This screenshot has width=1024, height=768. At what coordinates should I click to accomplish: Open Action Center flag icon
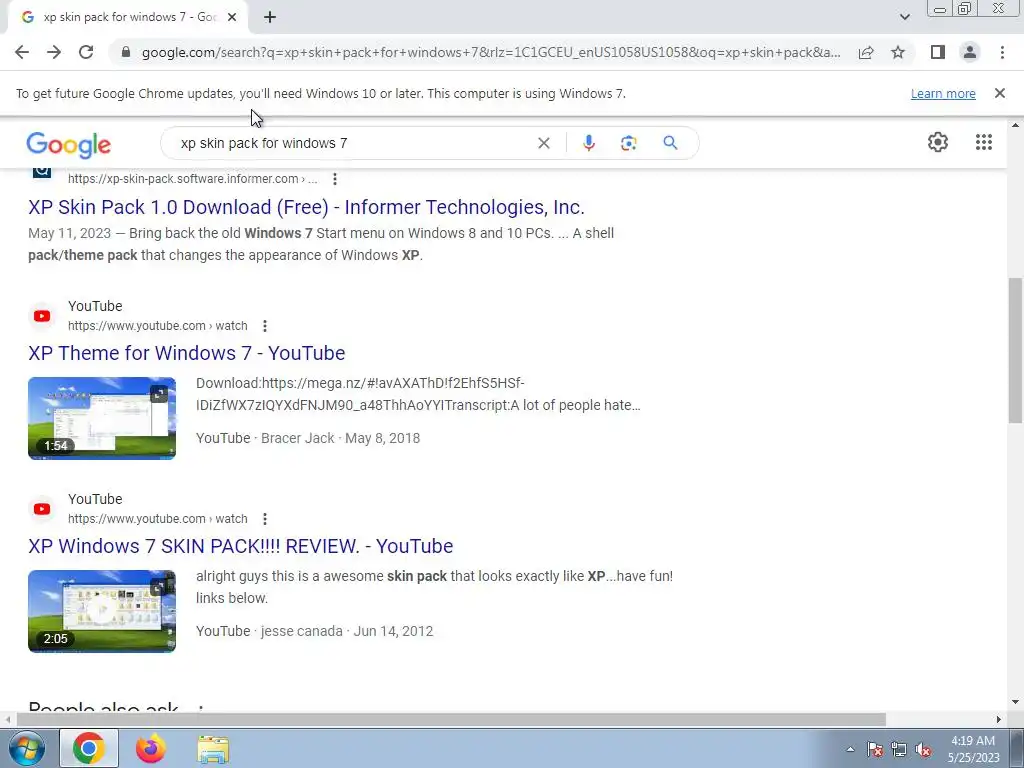click(x=874, y=749)
